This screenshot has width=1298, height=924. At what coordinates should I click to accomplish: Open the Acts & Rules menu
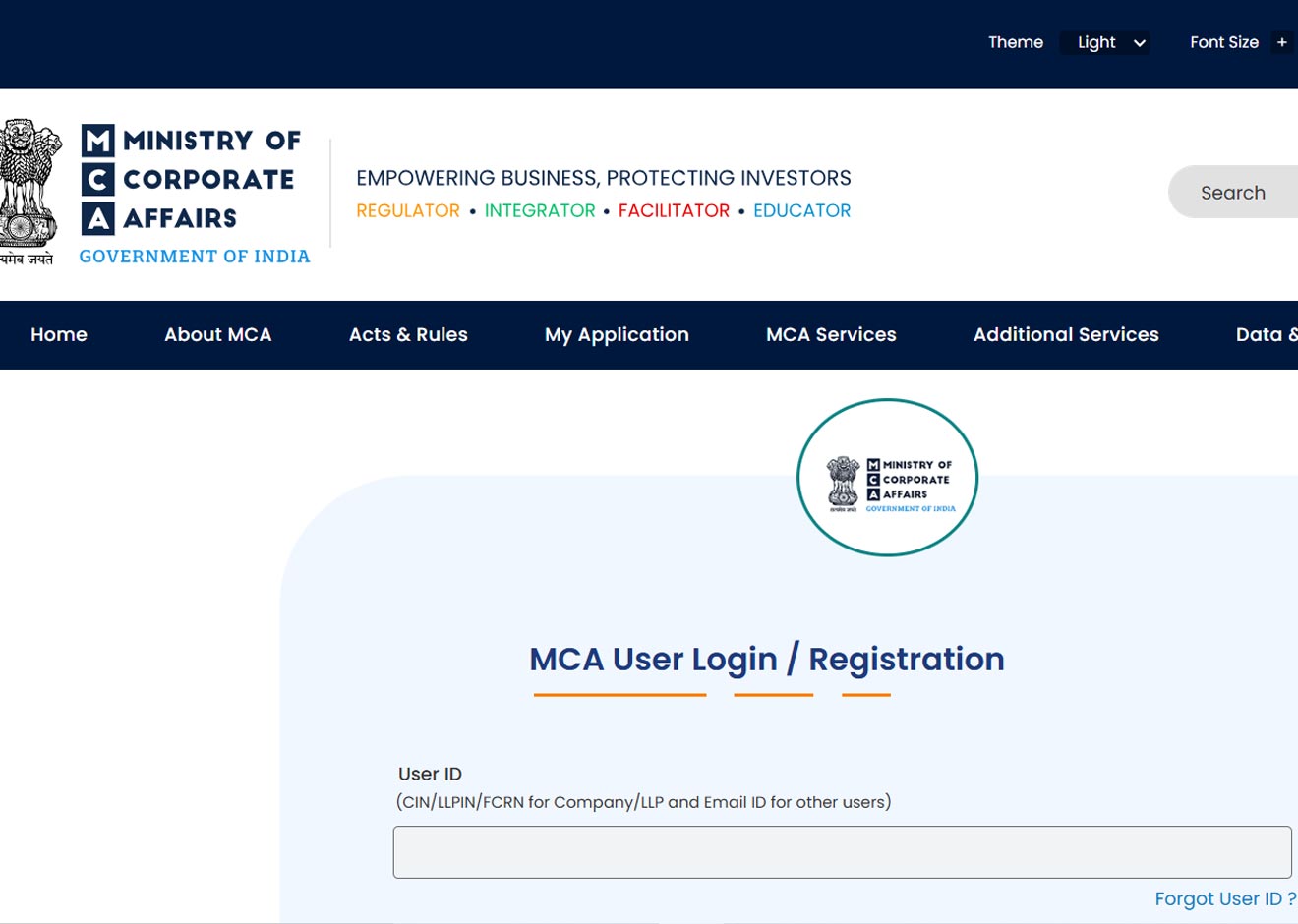click(408, 334)
